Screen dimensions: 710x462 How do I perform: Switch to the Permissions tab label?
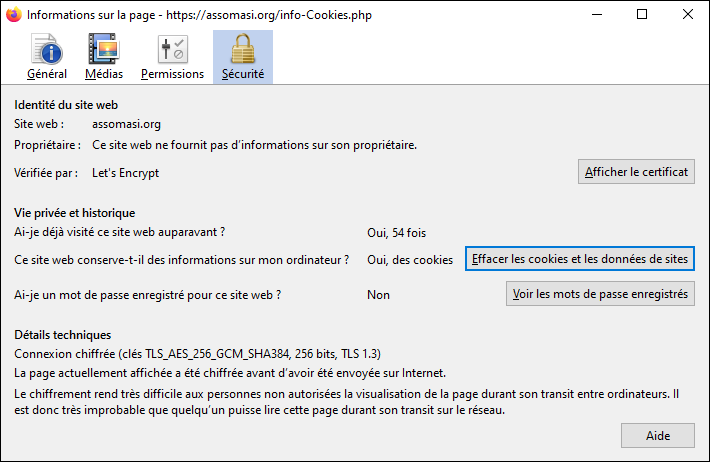pyautogui.click(x=173, y=74)
